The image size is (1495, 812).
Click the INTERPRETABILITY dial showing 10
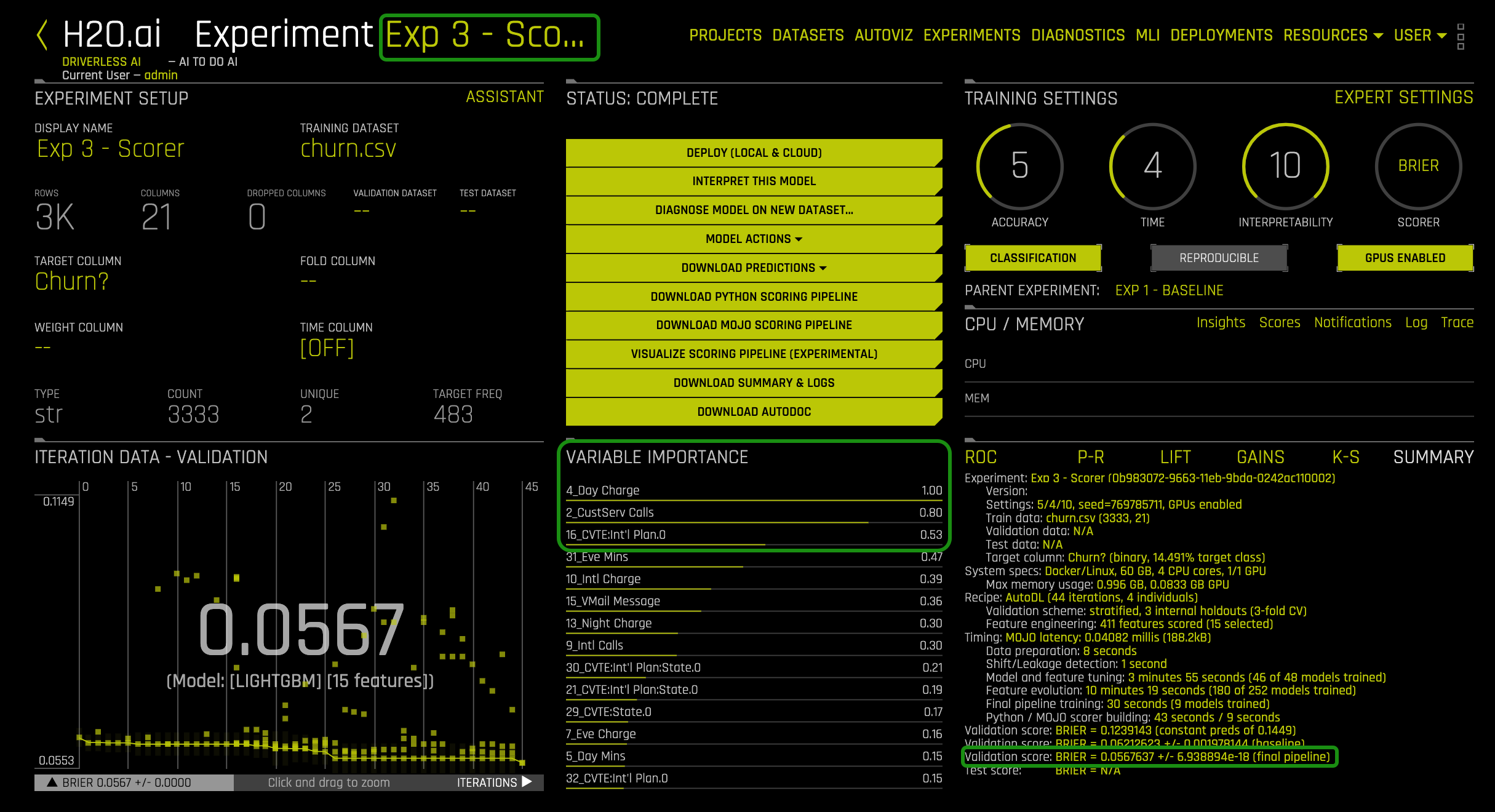click(1285, 166)
